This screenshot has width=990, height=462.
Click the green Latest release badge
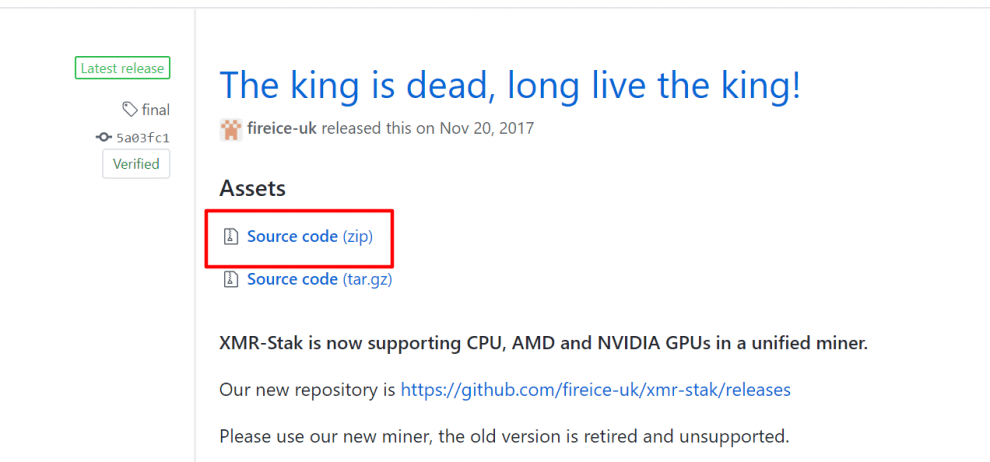click(x=122, y=68)
